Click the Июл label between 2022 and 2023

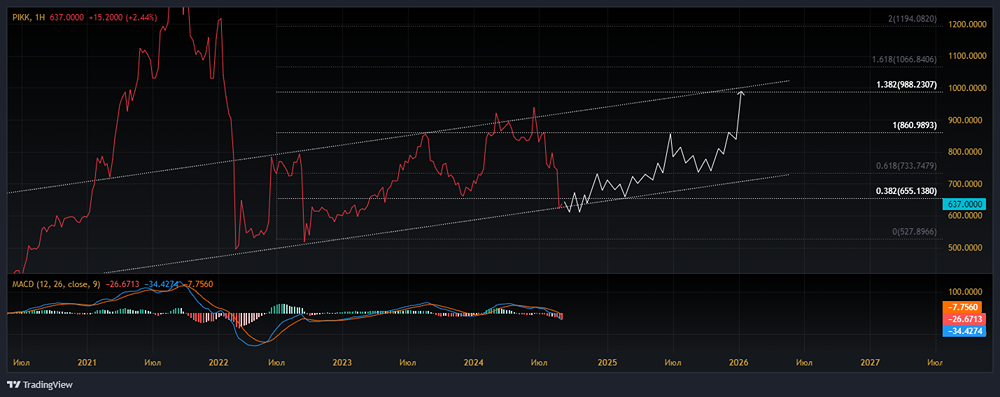pos(276,363)
